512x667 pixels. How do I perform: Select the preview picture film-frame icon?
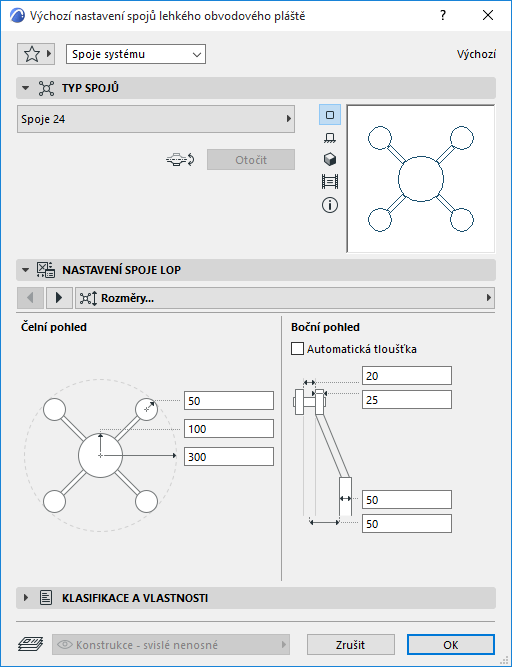(x=330, y=182)
